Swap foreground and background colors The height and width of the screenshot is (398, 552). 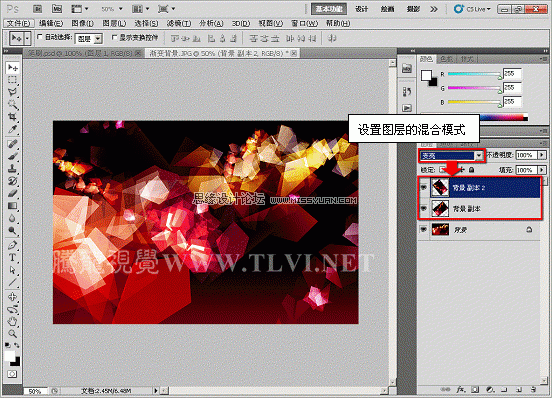[17, 346]
